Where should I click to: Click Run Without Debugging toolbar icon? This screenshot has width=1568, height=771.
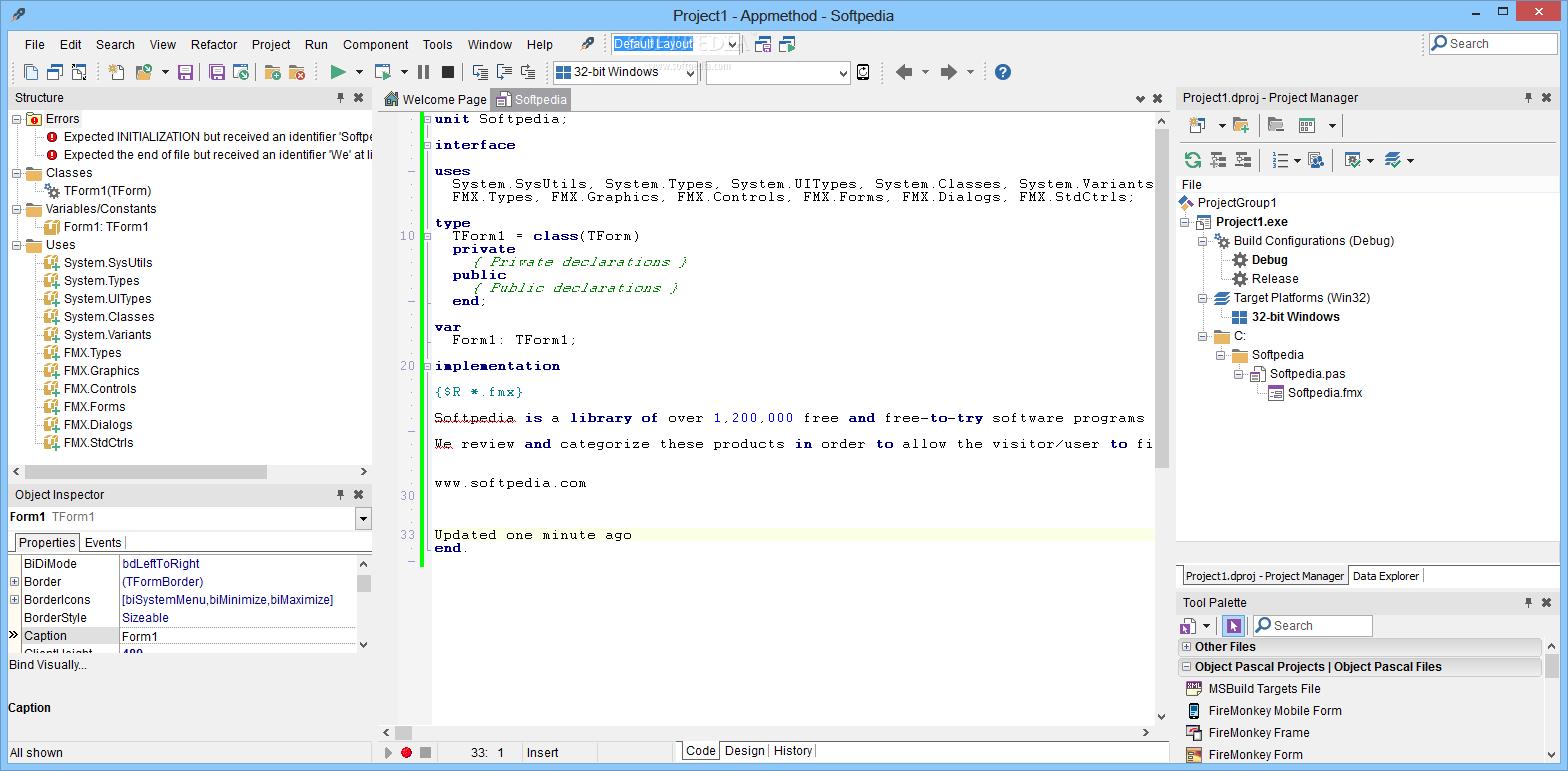(383, 72)
